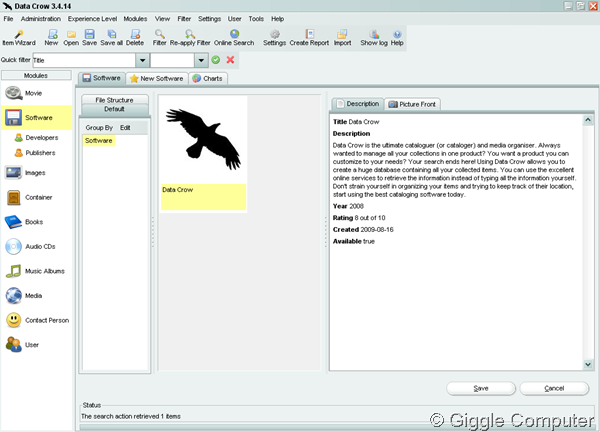
Task: Switch to the Picture Front tab
Action: (412, 104)
